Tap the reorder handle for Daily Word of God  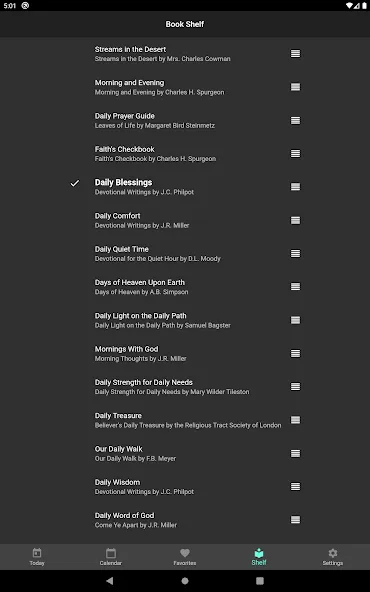click(295, 520)
